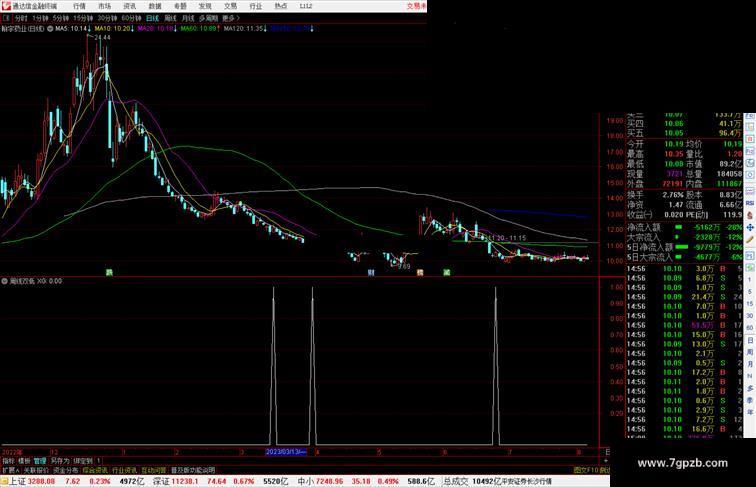
Task: Open the 行业资讯 tab
Action: pos(124,470)
